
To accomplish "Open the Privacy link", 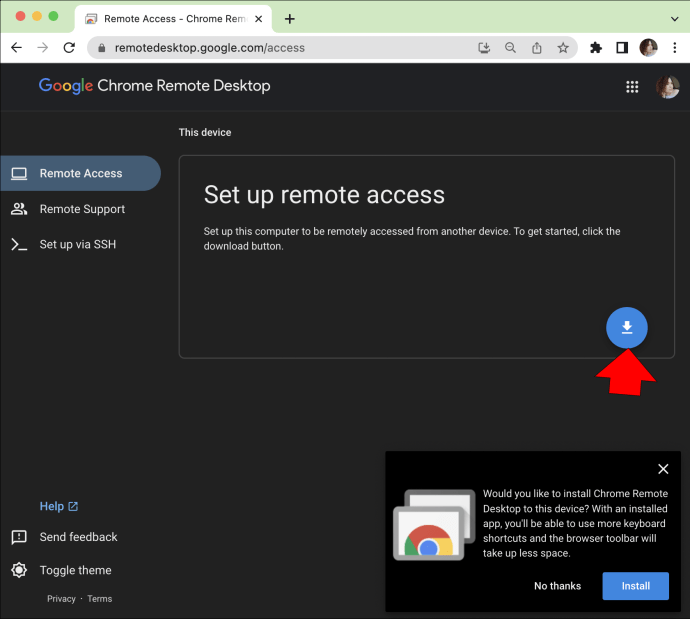I will pos(62,599).
